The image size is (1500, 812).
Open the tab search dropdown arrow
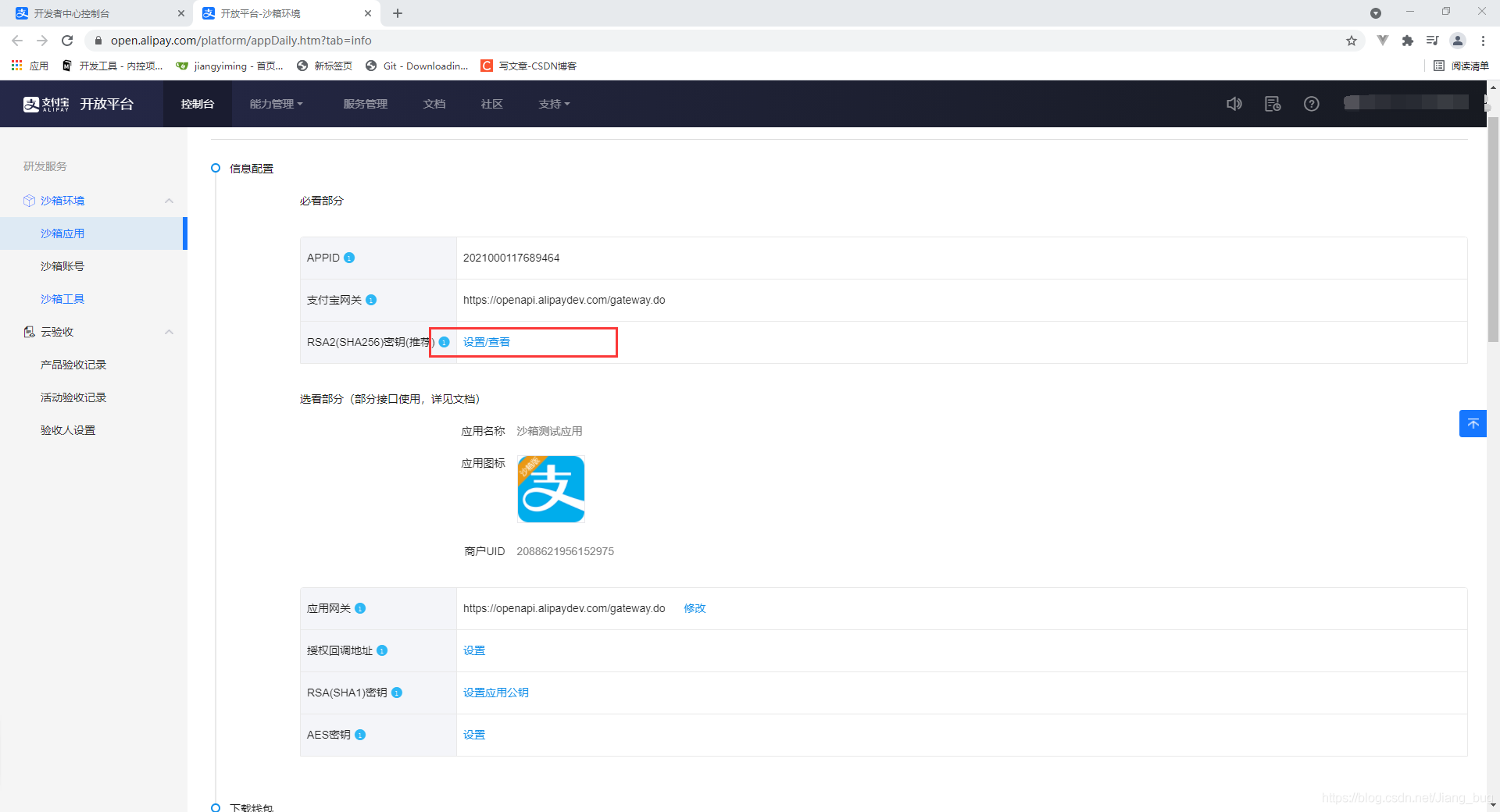tap(1376, 13)
